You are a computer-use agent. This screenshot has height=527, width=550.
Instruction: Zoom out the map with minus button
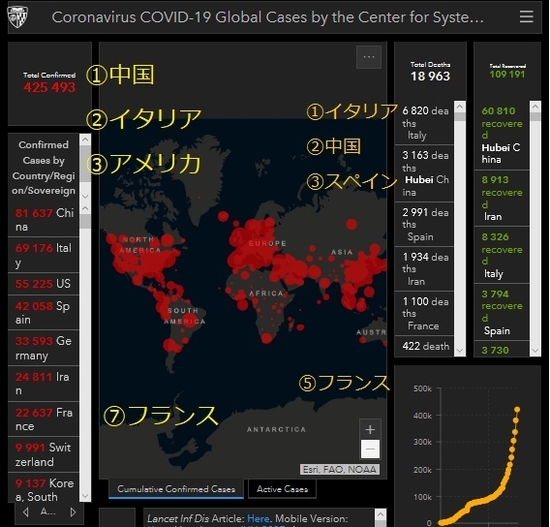point(370,449)
